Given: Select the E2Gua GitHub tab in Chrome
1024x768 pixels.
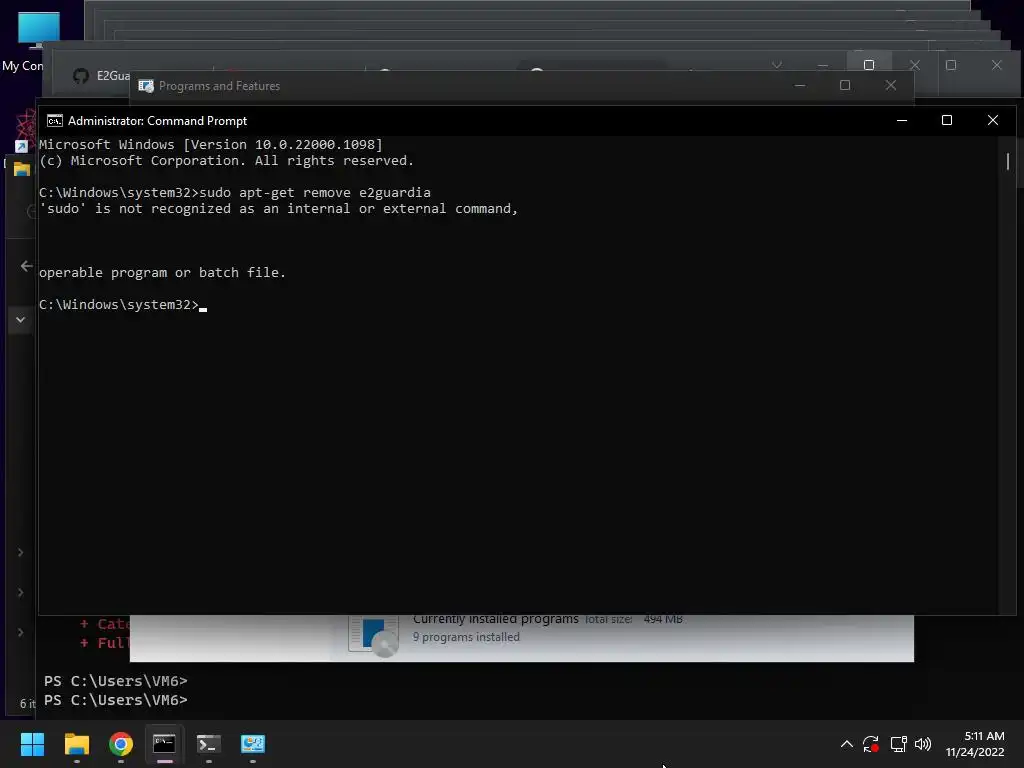Looking at the screenshot, I should coord(101,76).
